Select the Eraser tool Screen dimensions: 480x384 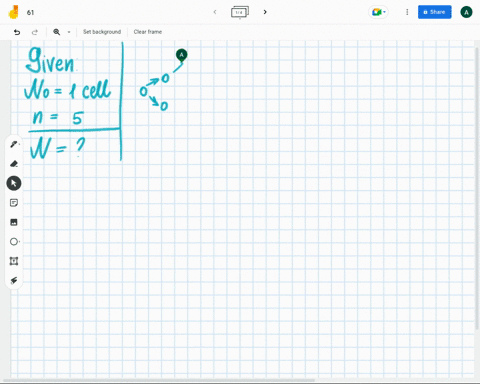click(x=14, y=164)
